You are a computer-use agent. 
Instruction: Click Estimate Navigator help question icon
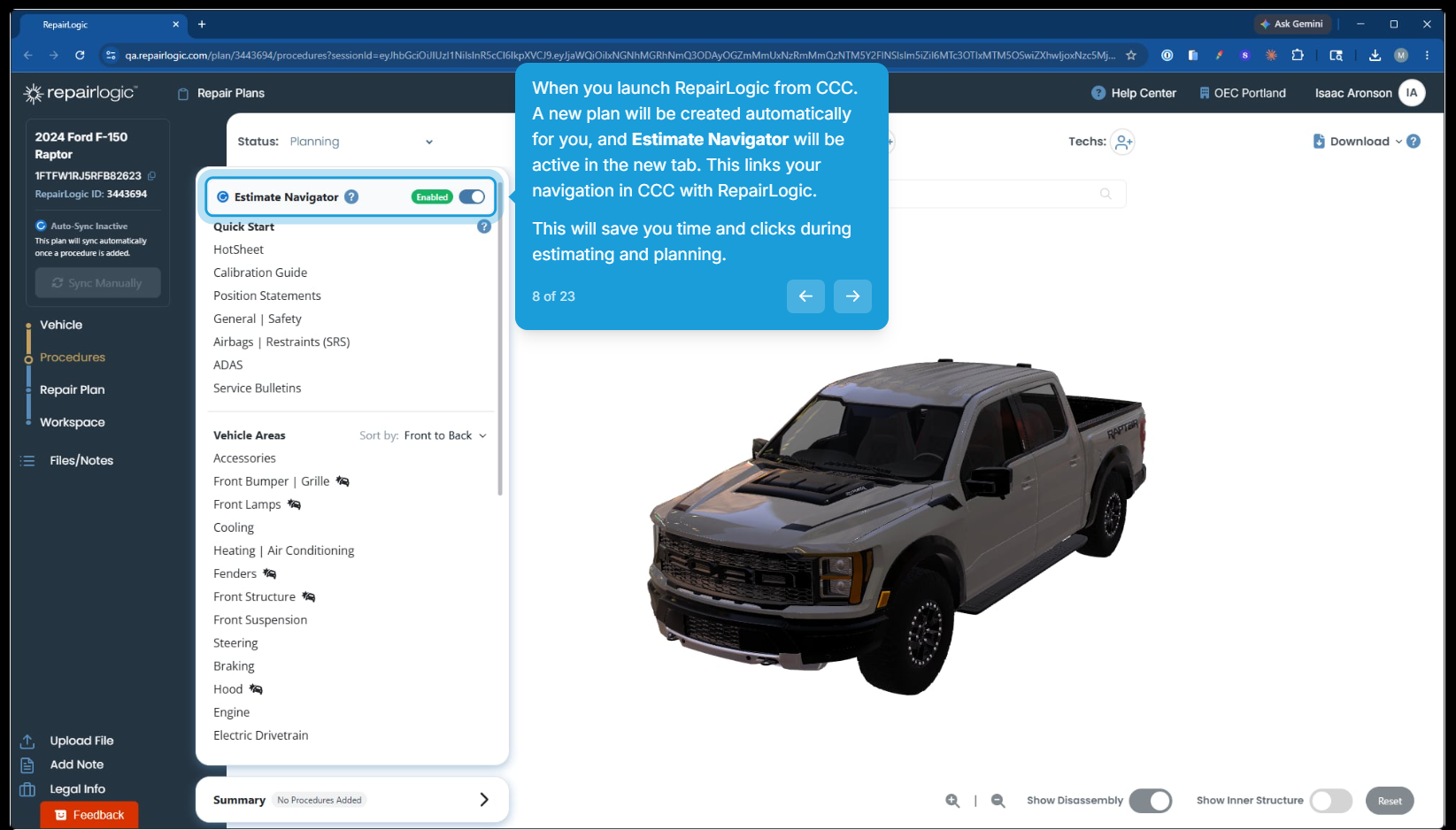point(351,196)
